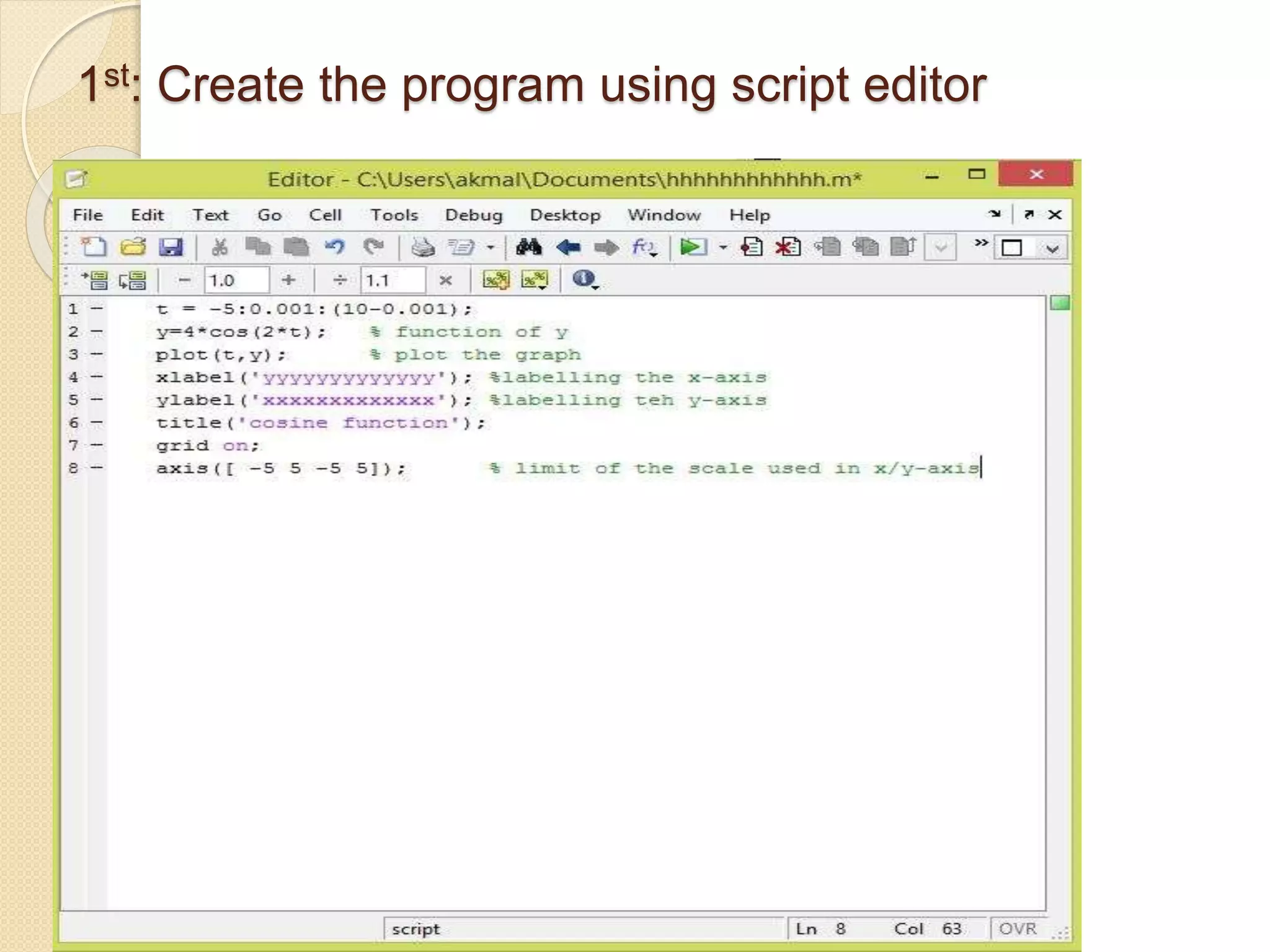Open dropdown of second %% cell icon
The image size is (1270, 952).
[543, 288]
